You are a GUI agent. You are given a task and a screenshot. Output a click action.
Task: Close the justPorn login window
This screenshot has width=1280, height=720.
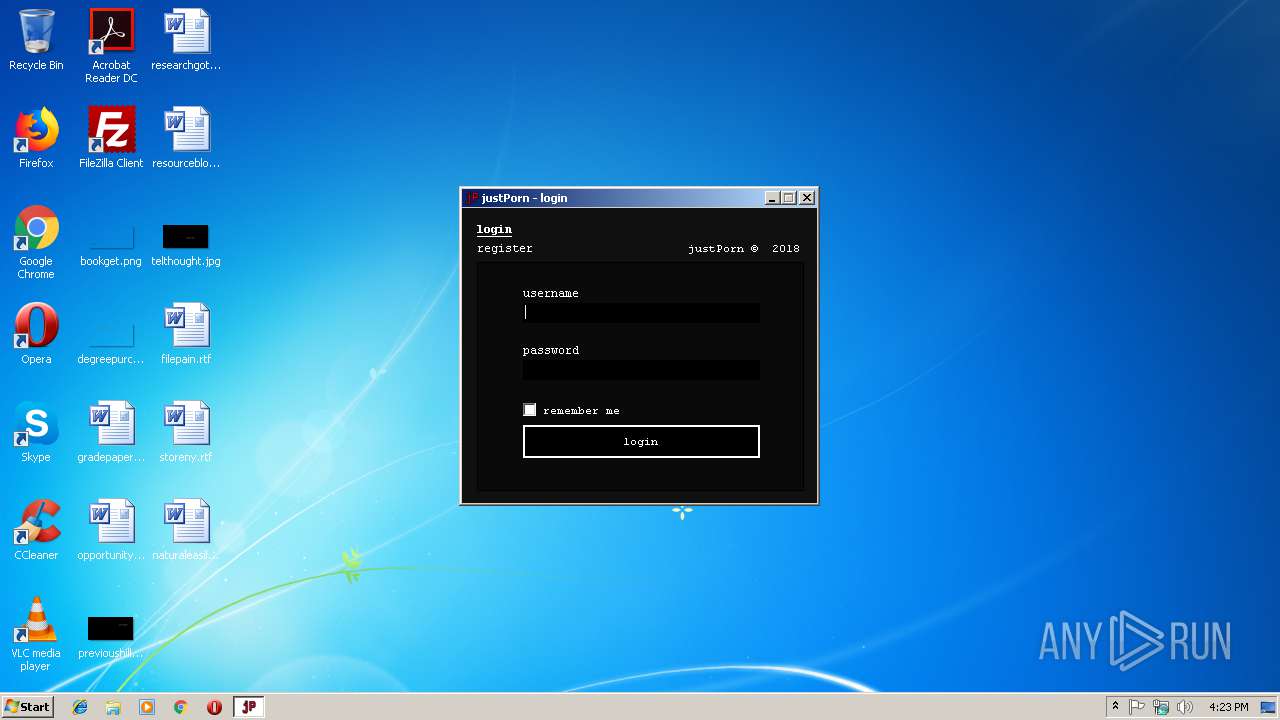pyautogui.click(x=807, y=198)
